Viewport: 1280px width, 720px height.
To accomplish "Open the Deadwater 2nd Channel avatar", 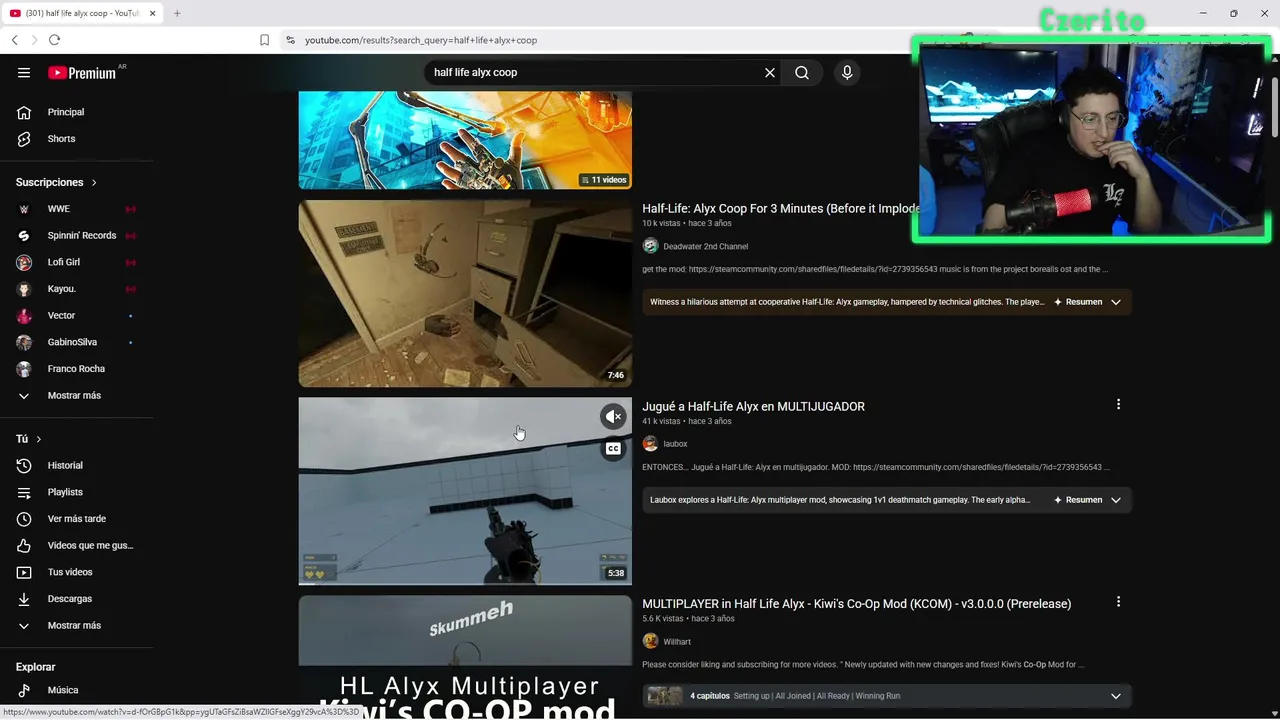I will (650, 246).
